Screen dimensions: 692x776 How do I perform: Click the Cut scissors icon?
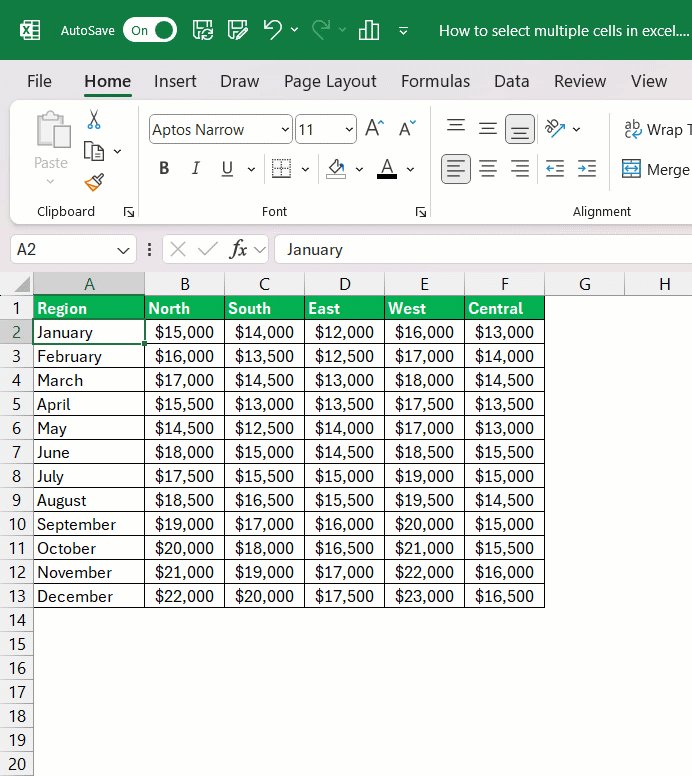click(94, 119)
